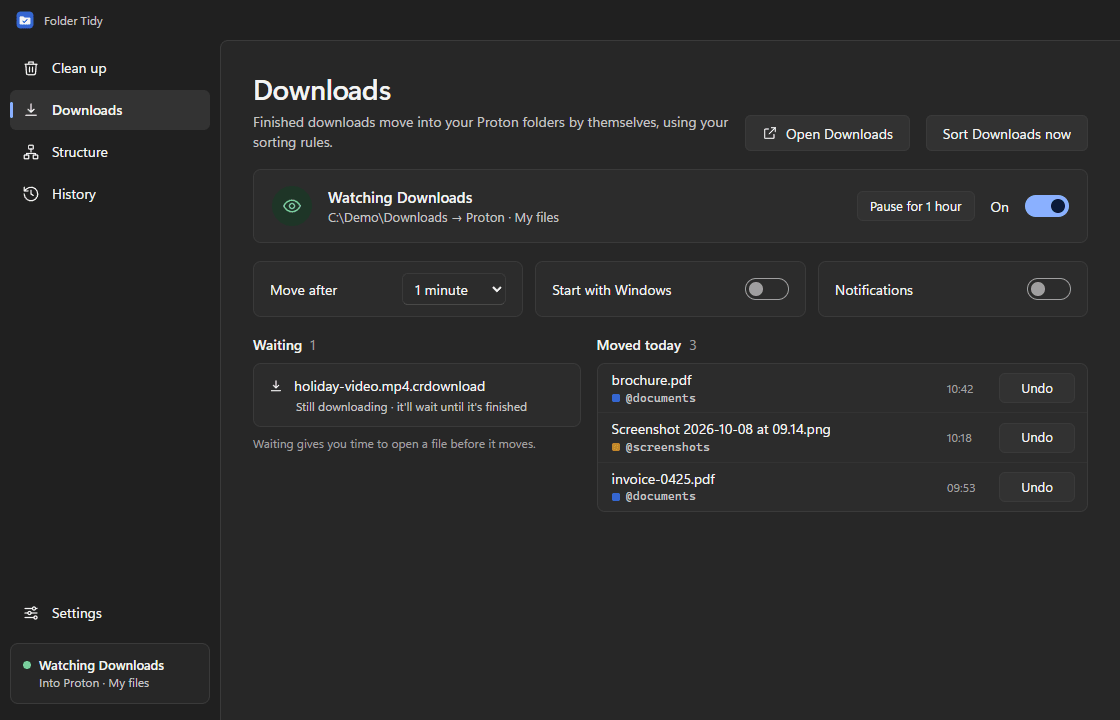Click the green eye watching icon
The width and height of the screenshot is (1120, 720).
(291, 206)
